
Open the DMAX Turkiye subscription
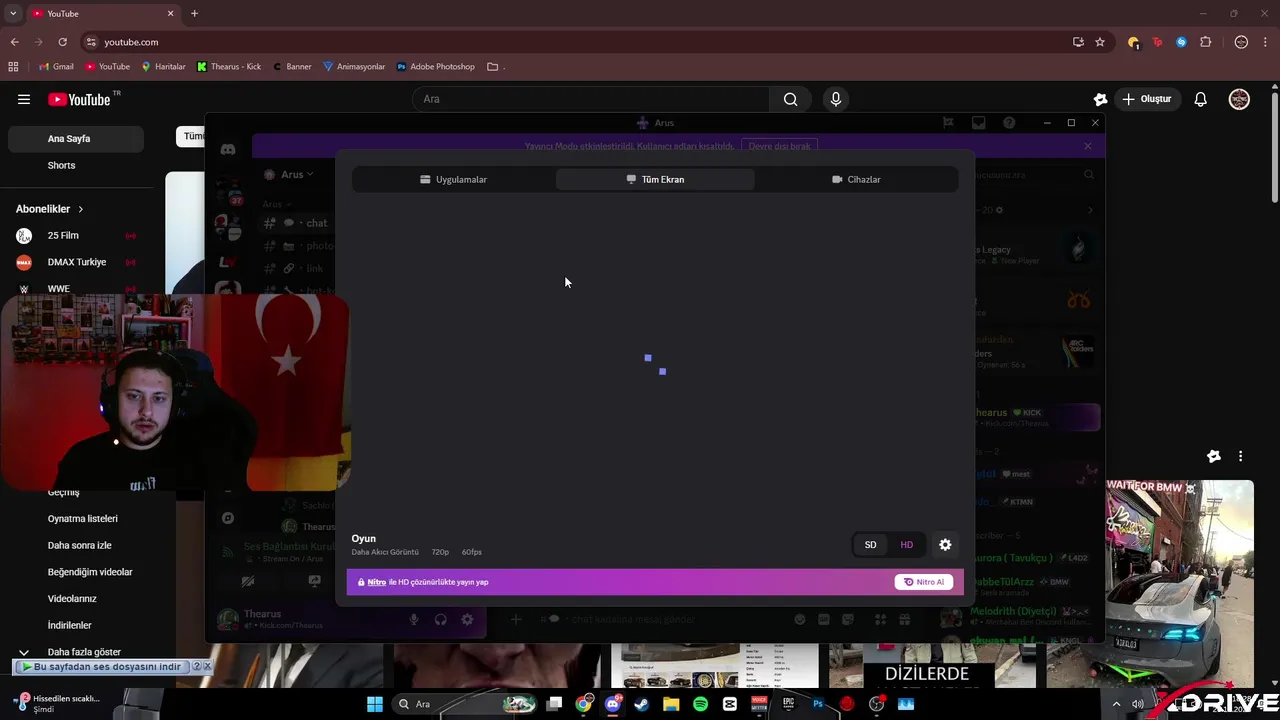pyautogui.click(x=76, y=262)
